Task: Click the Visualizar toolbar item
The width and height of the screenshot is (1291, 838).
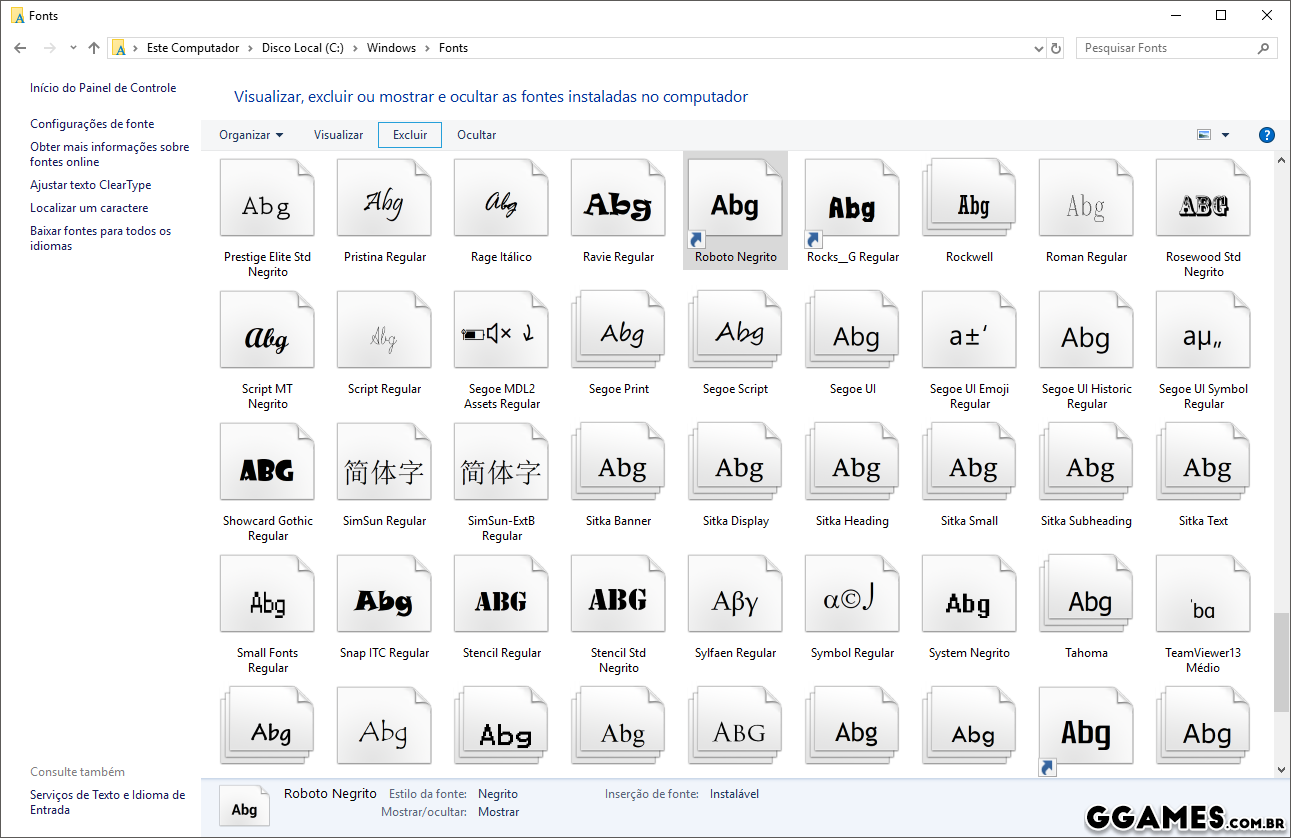Action: [x=338, y=135]
